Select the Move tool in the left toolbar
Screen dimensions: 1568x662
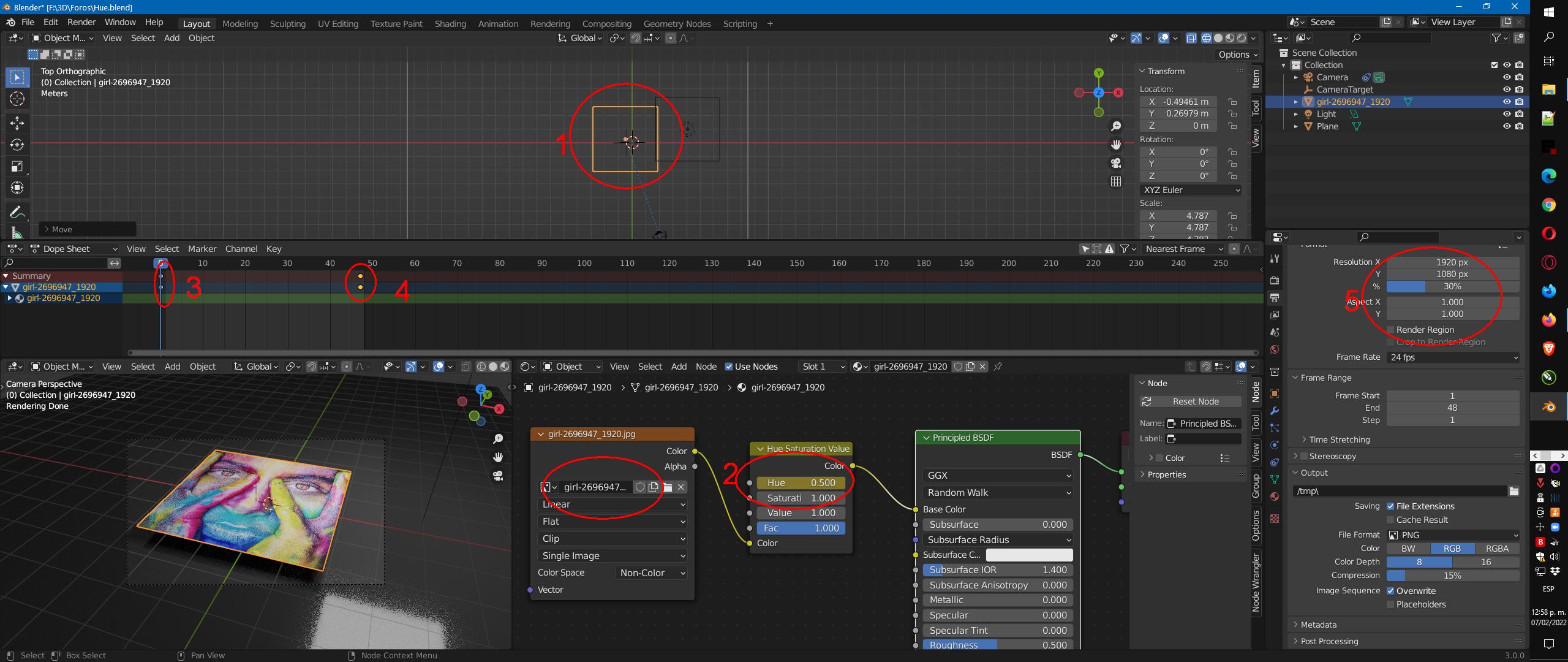17,123
